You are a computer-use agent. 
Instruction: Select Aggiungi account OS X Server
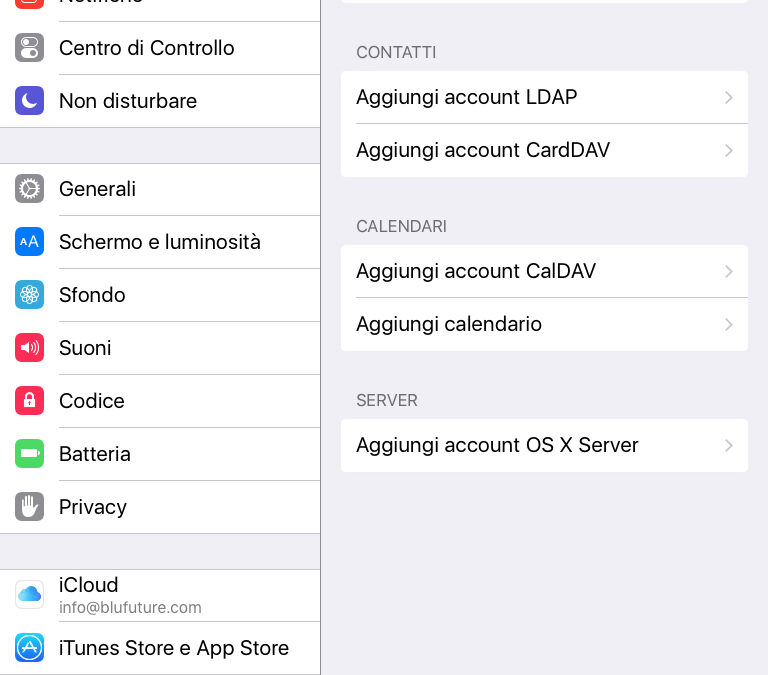(544, 445)
